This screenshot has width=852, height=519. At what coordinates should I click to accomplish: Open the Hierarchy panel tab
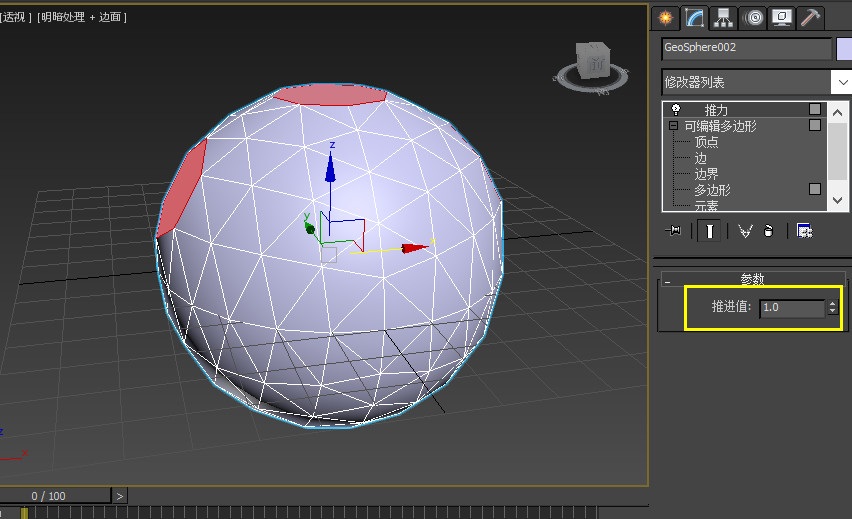[723, 17]
